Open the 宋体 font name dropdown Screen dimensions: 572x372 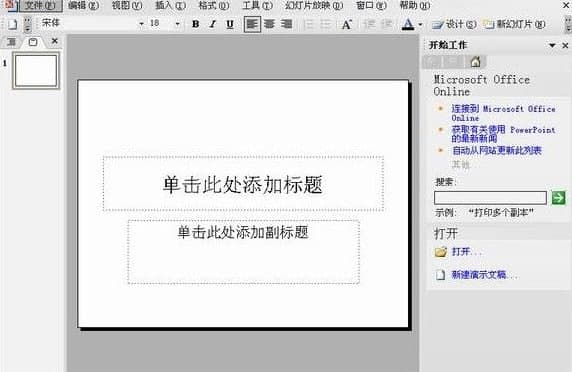click(x=141, y=24)
